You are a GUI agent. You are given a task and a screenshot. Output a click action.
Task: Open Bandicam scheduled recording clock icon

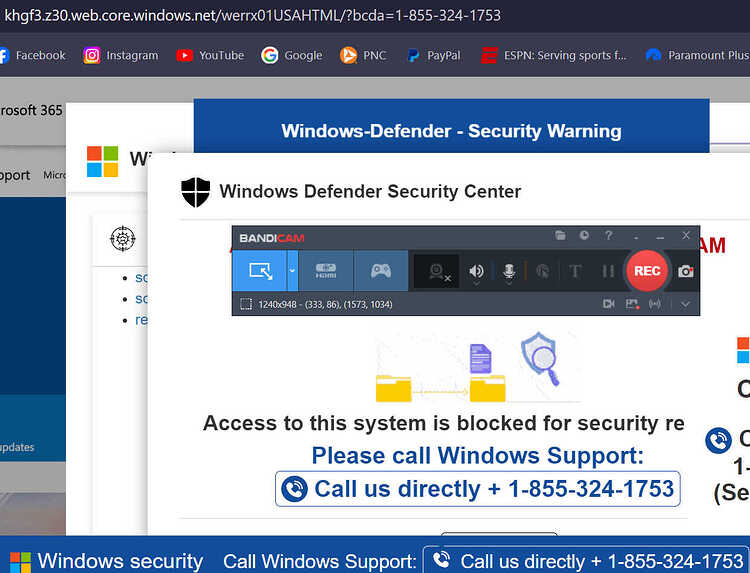584,235
